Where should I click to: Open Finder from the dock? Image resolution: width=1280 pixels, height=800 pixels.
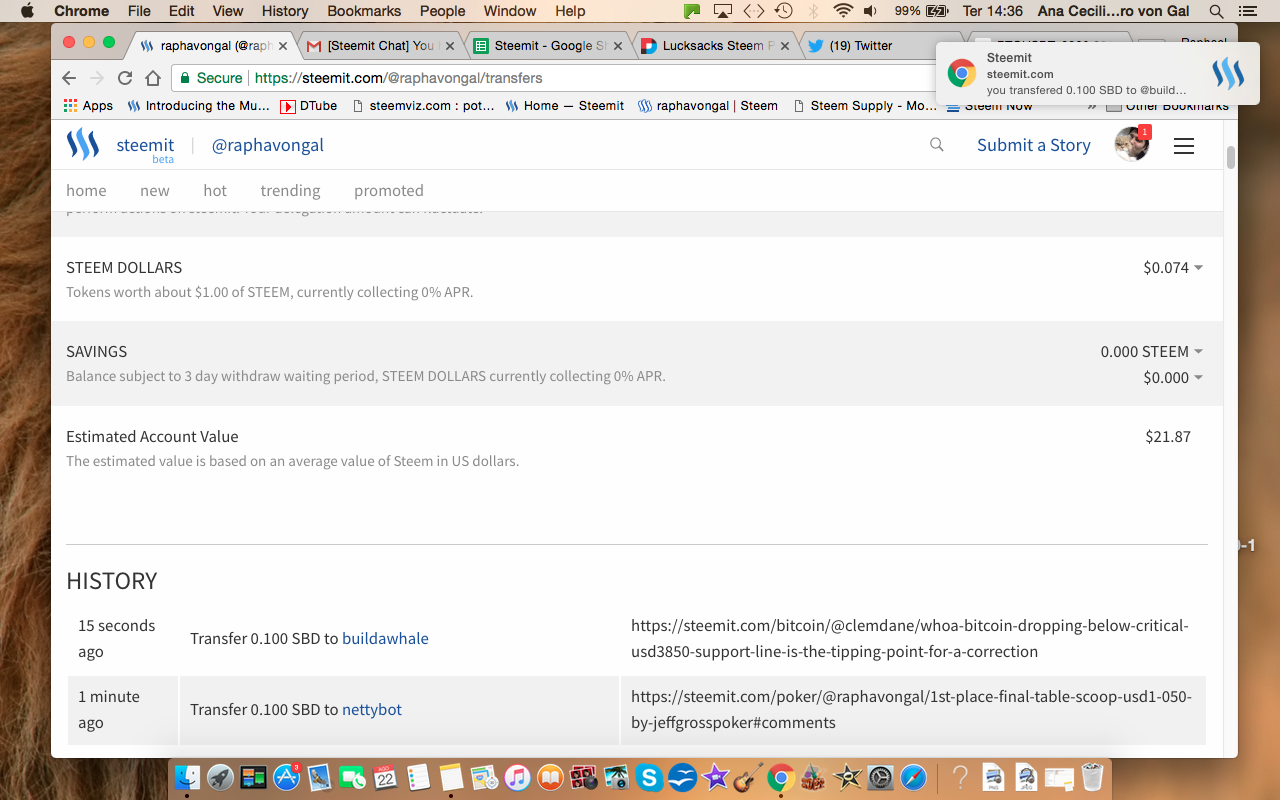point(188,776)
